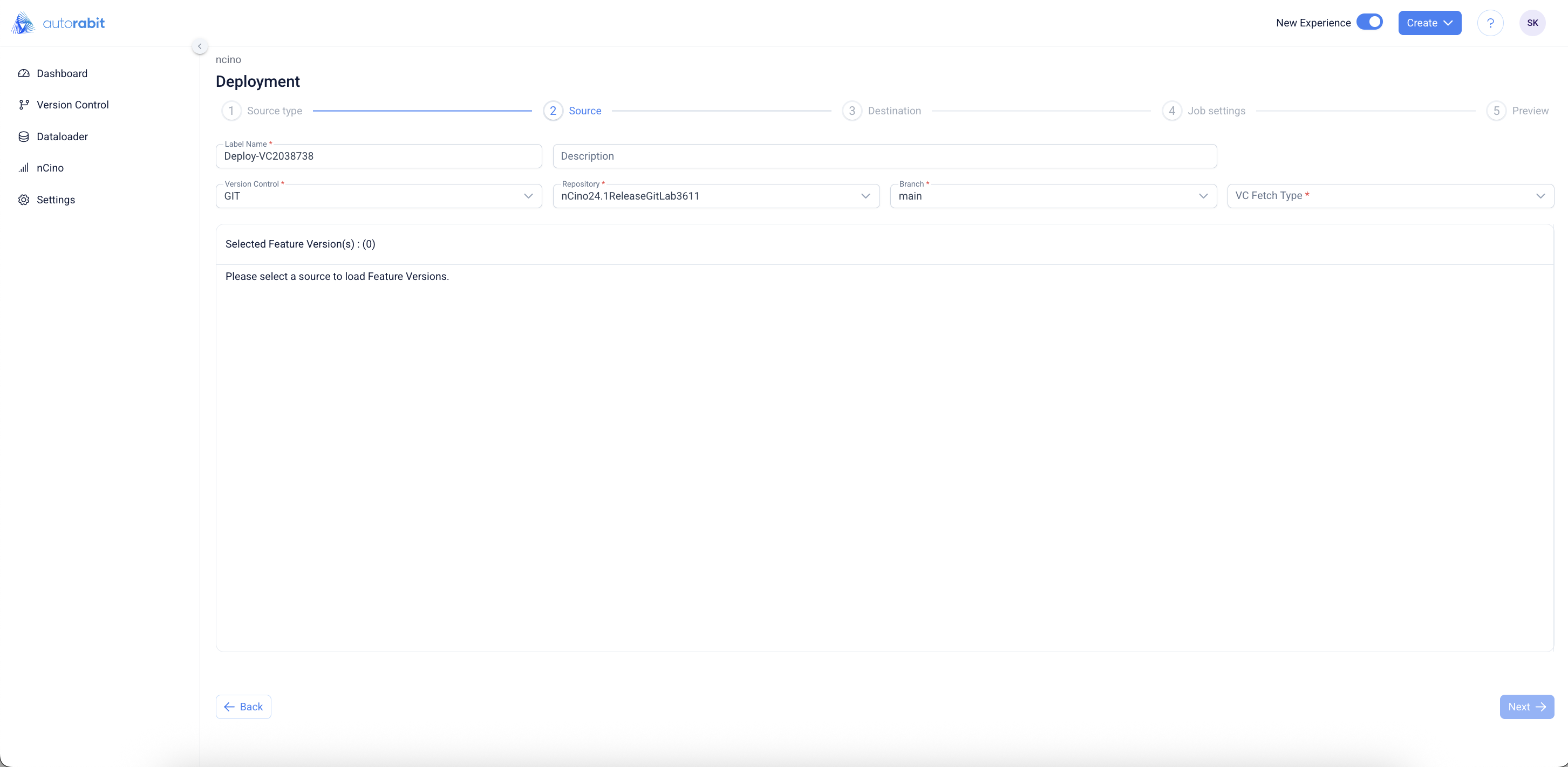The image size is (1568, 767).
Task: Click the Back button
Action: (x=243, y=707)
